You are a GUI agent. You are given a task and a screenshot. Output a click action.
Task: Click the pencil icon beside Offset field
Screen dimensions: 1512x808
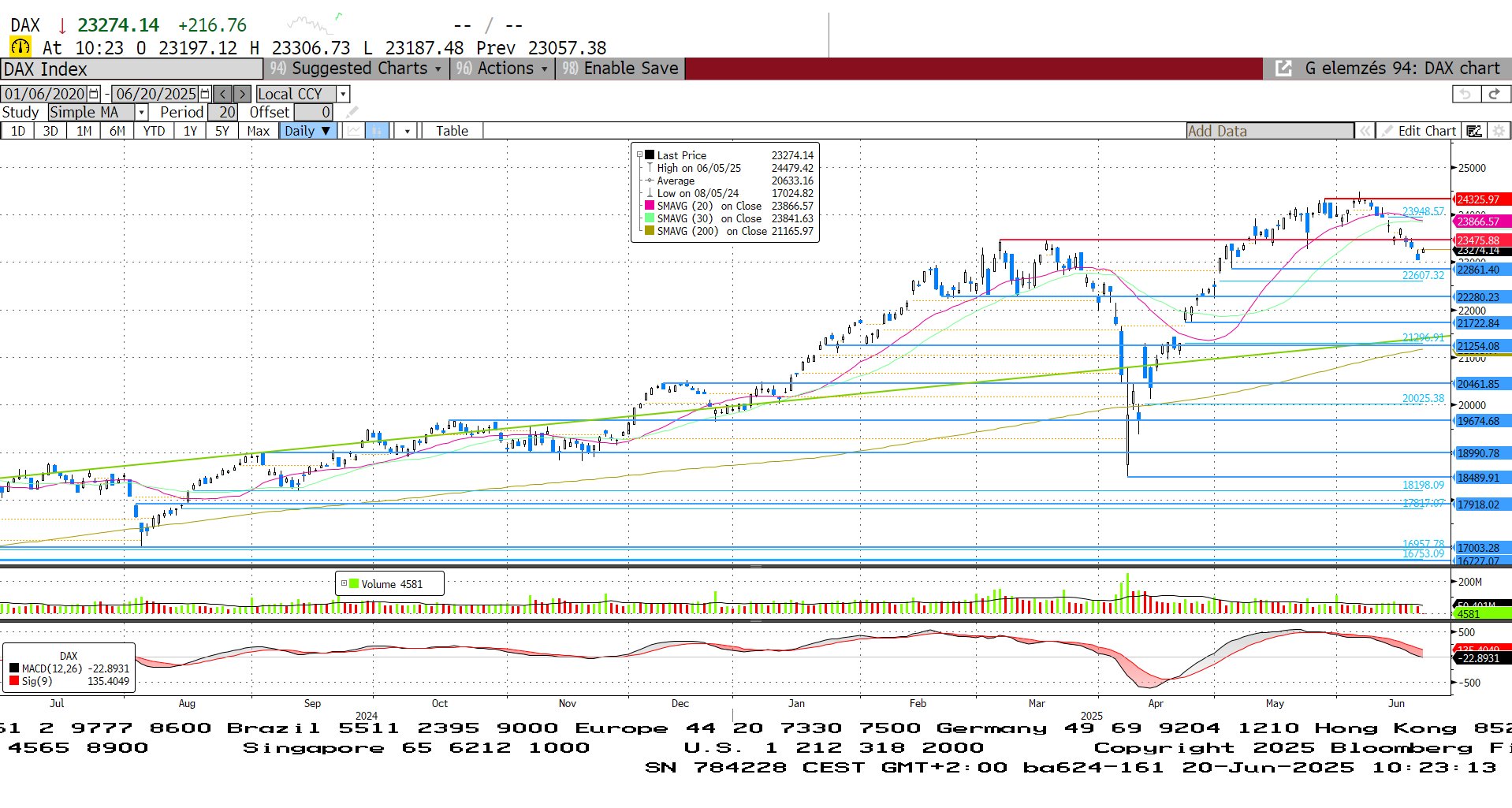[x=352, y=112]
